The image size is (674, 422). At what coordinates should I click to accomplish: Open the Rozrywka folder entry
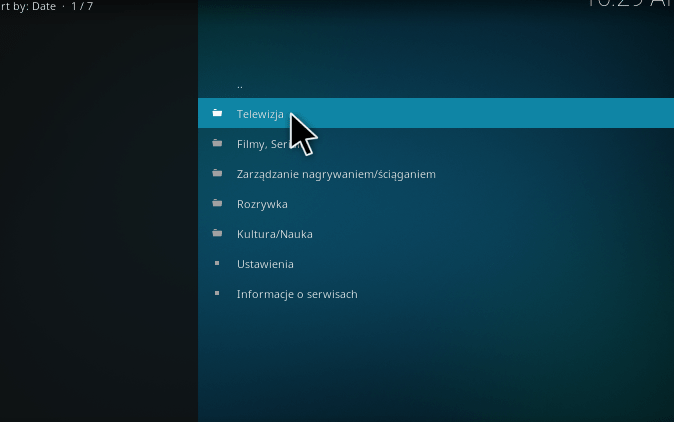pyautogui.click(x=435, y=204)
